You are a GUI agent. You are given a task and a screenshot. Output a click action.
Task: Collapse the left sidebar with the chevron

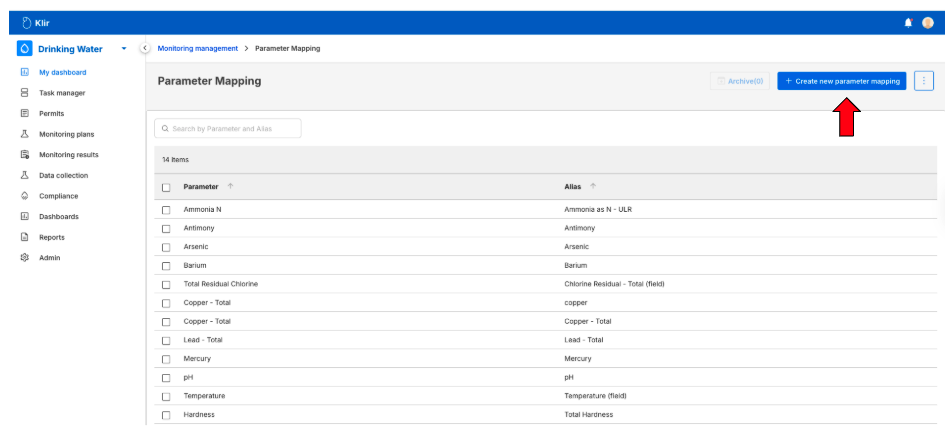click(x=147, y=49)
